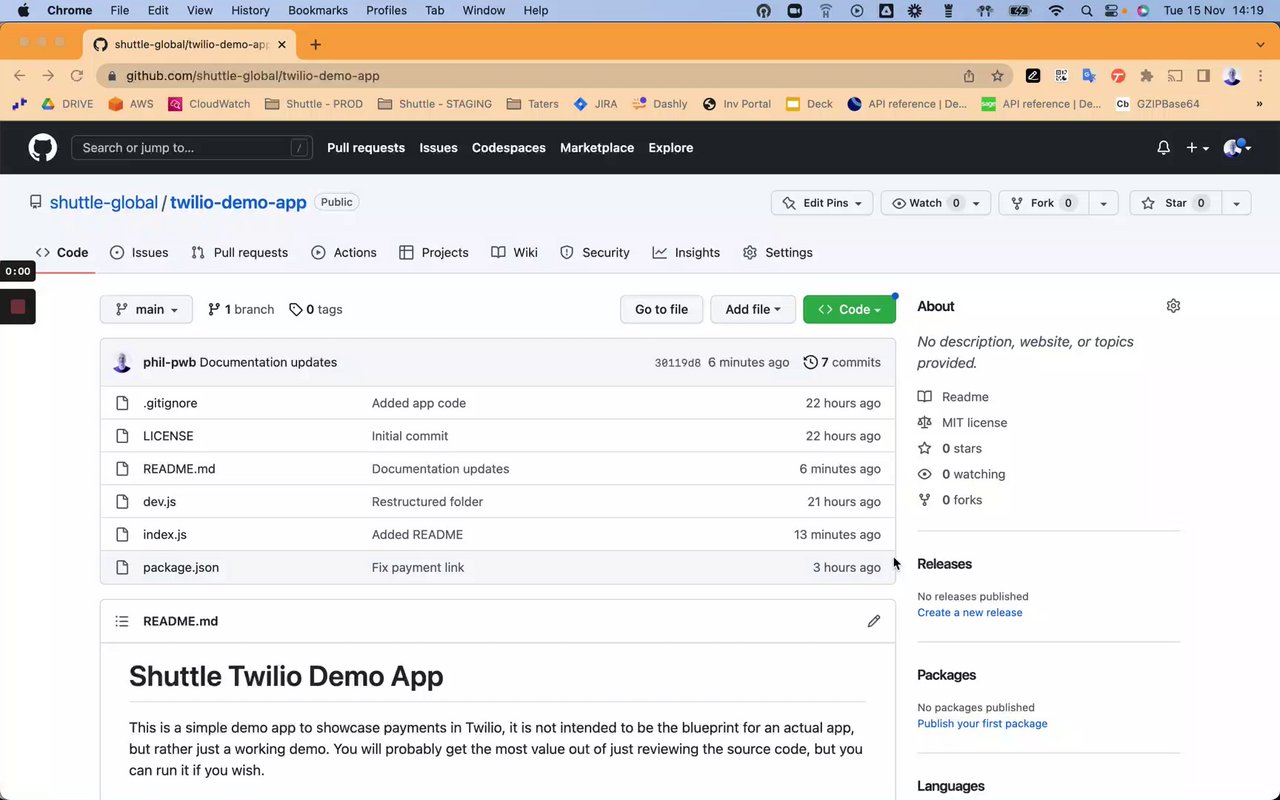Open the 0 tags link
Screen dimensions: 1280x800
(316, 310)
